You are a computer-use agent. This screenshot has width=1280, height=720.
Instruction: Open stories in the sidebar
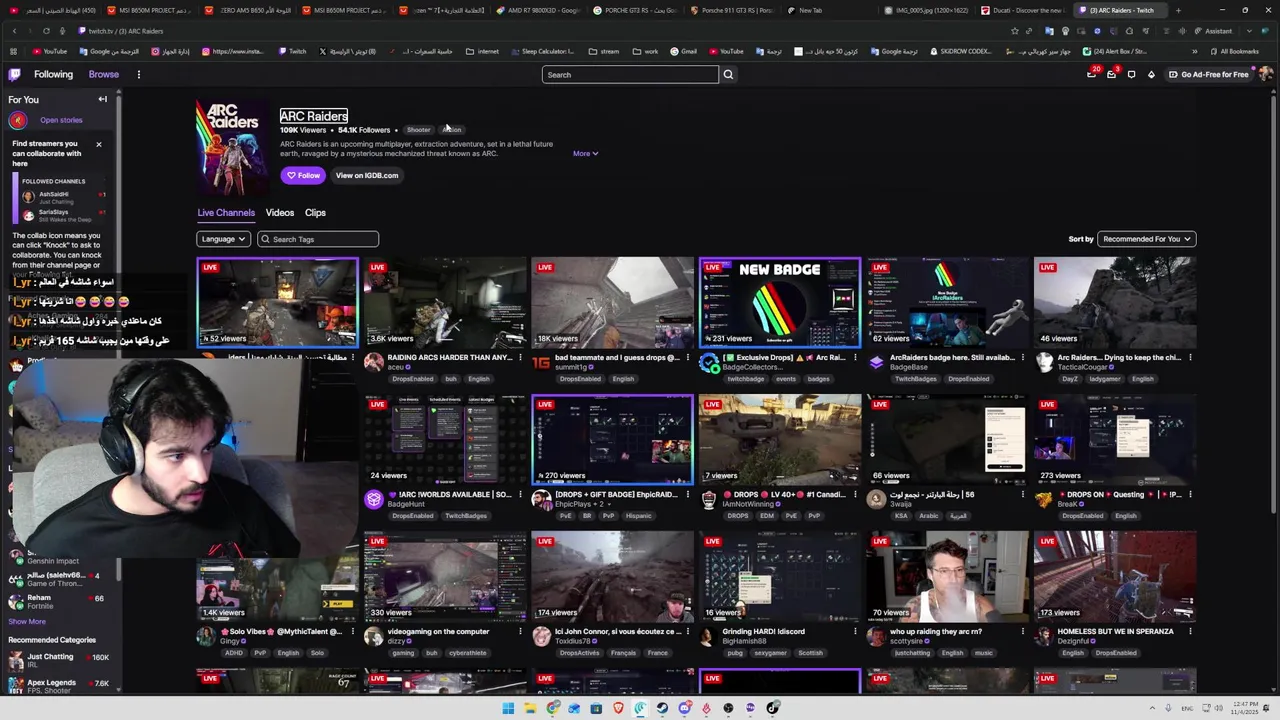[61, 120]
